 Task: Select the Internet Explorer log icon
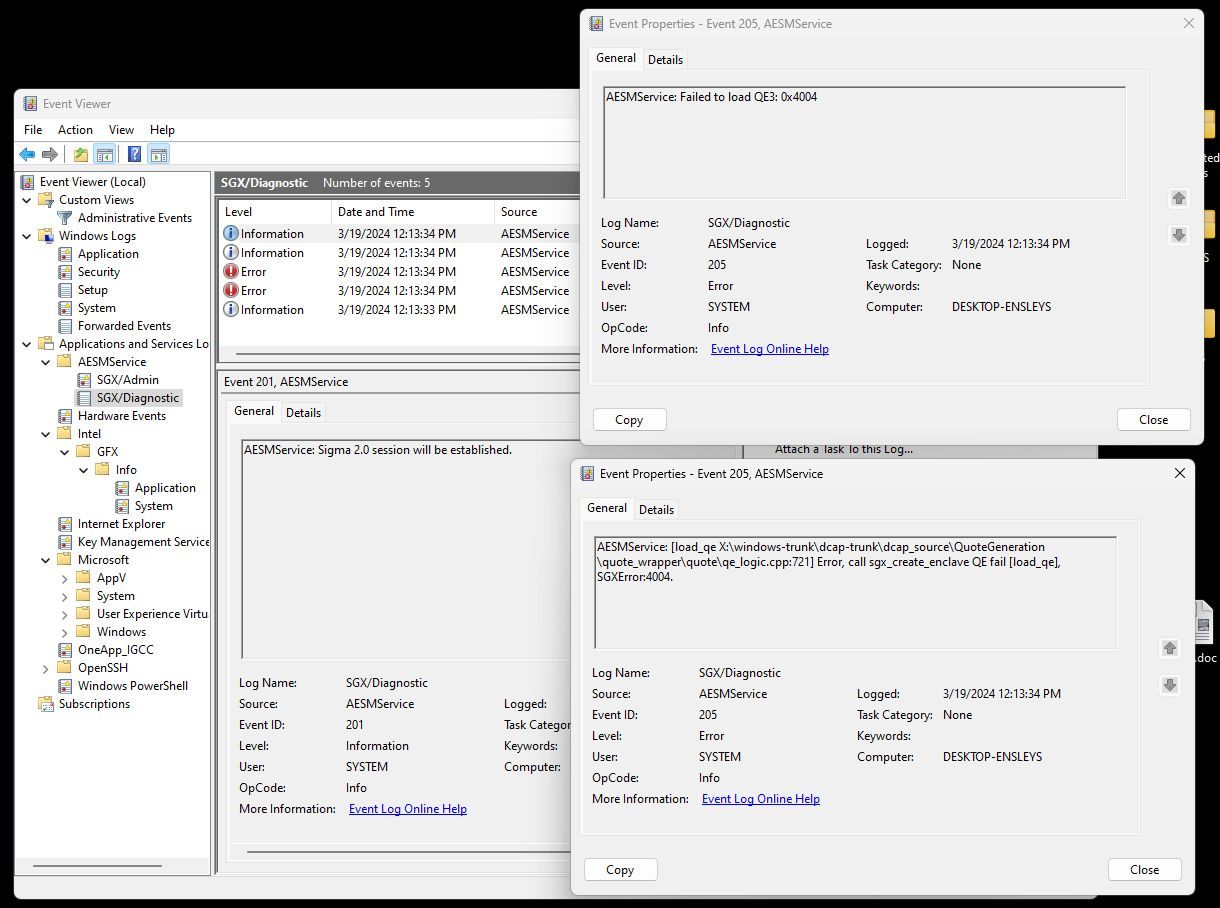pyautogui.click(x=65, y=524)
